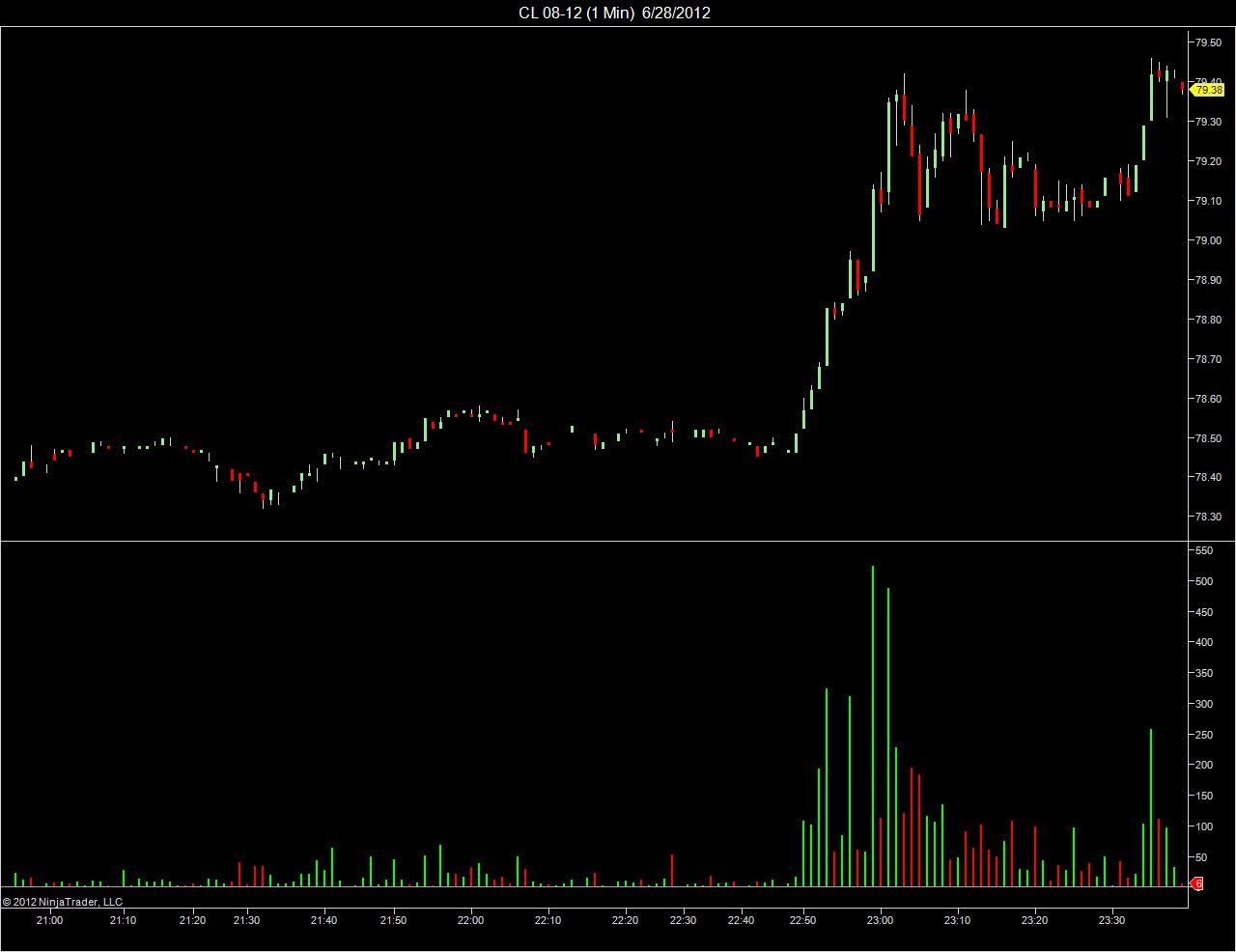Select the 22:30 time label
The width and height of the screenshot is (1236, 952).
(684, 920)
